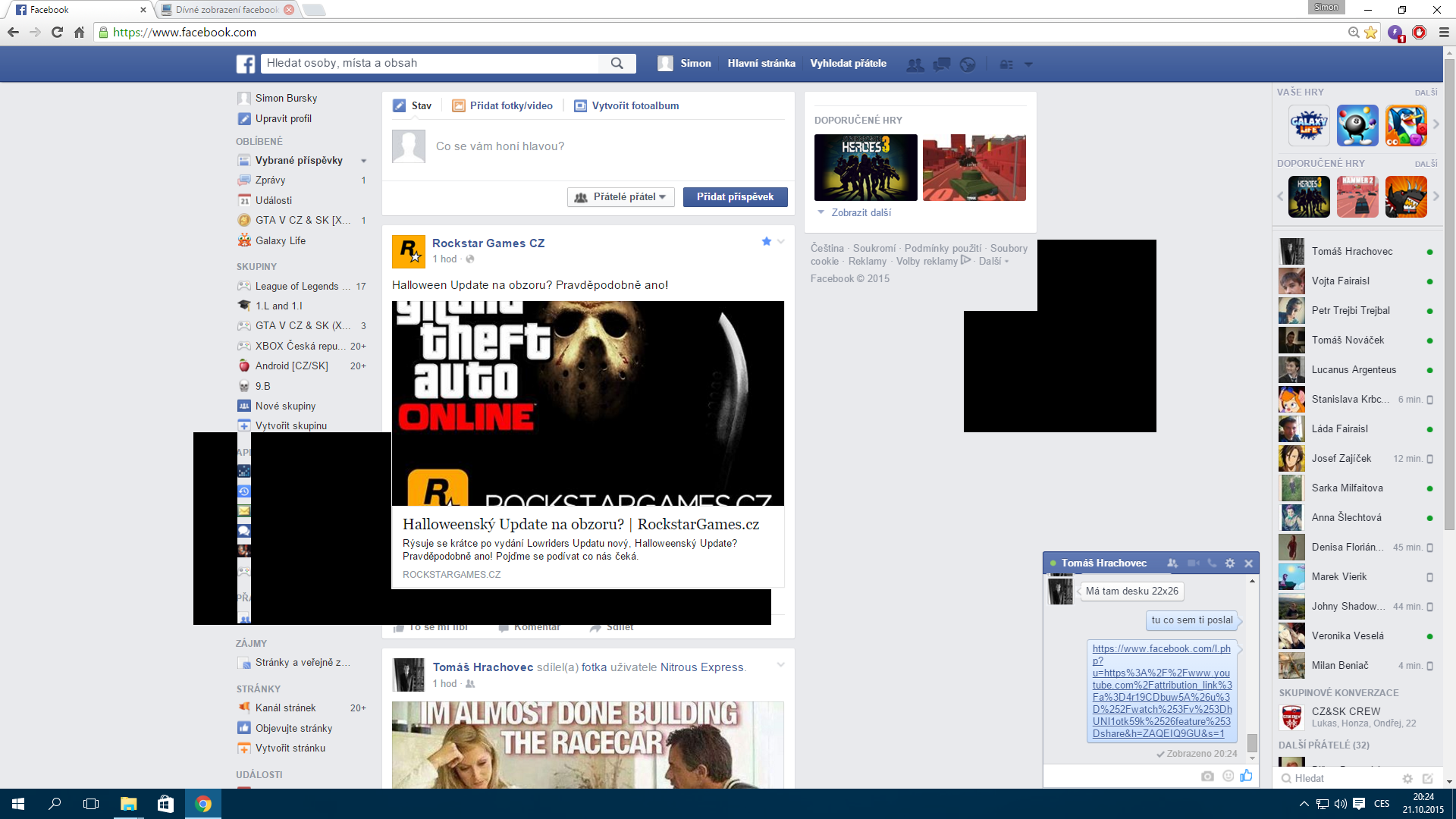Click the Hledat osoby search field
Screen dimensions: 1456x819
[x=432, y=63]
